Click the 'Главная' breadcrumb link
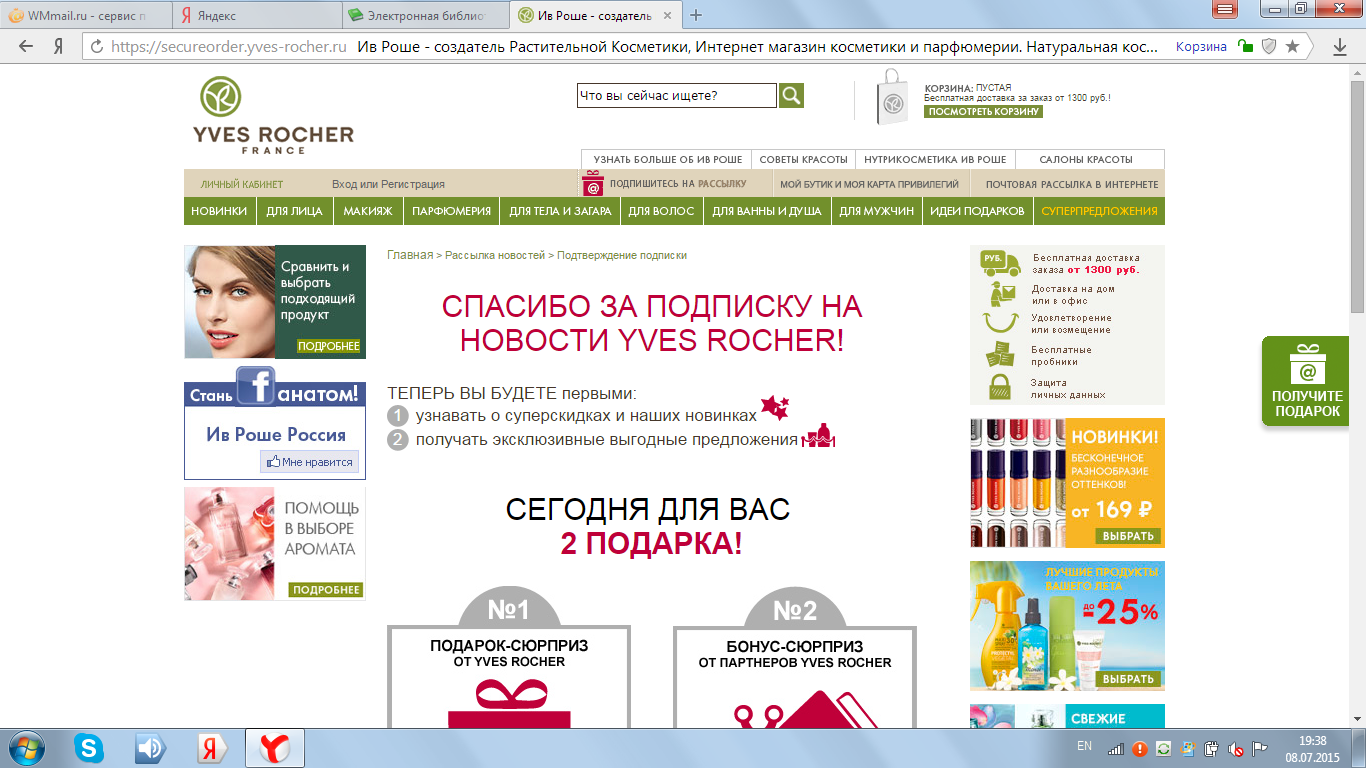Screen dimensions: 1366x768 [x=410, y=255]
